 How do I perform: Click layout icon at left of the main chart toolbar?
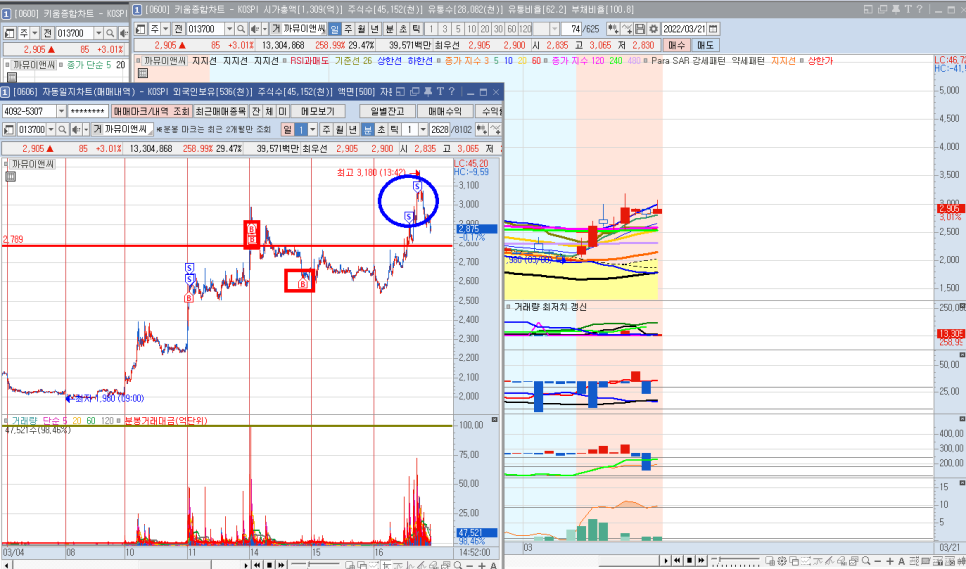pyautogui.click(x=140, y=29)
